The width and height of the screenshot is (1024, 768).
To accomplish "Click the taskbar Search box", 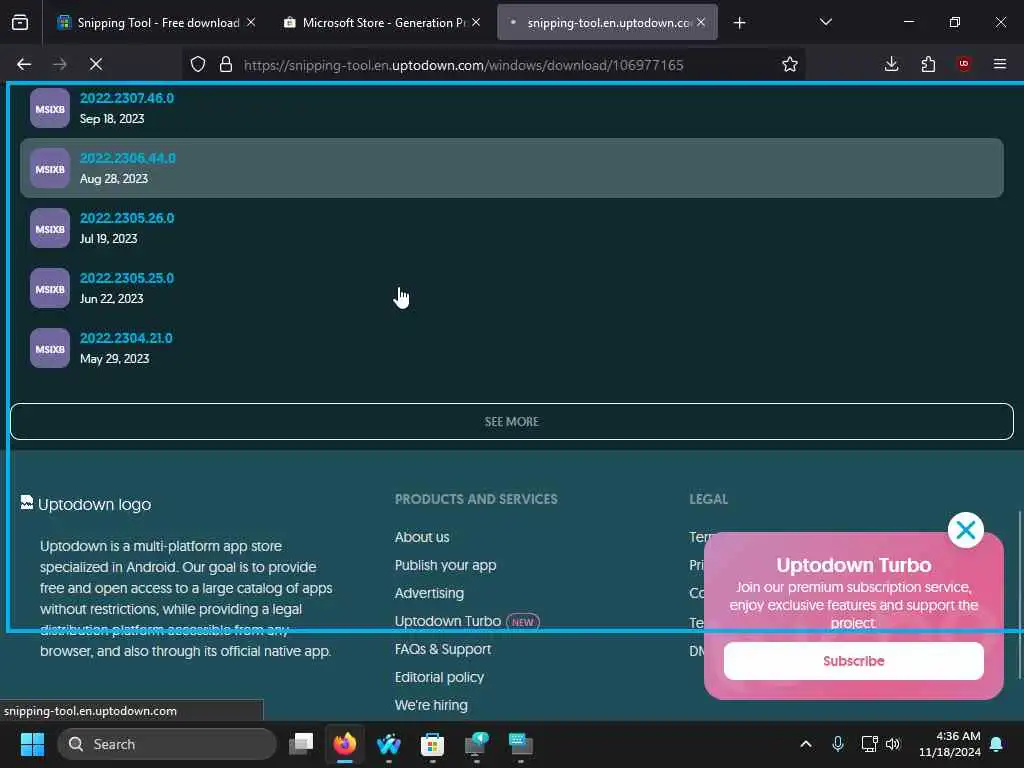I will 167,744.
